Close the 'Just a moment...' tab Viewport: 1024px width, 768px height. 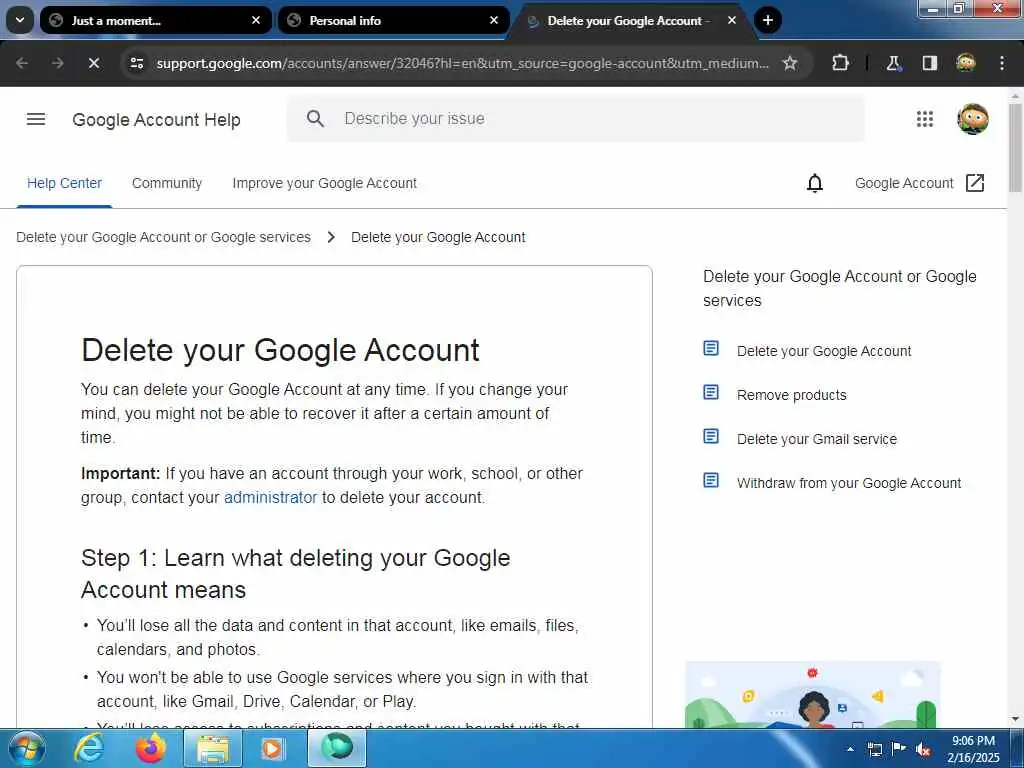[x=256, y=20]
